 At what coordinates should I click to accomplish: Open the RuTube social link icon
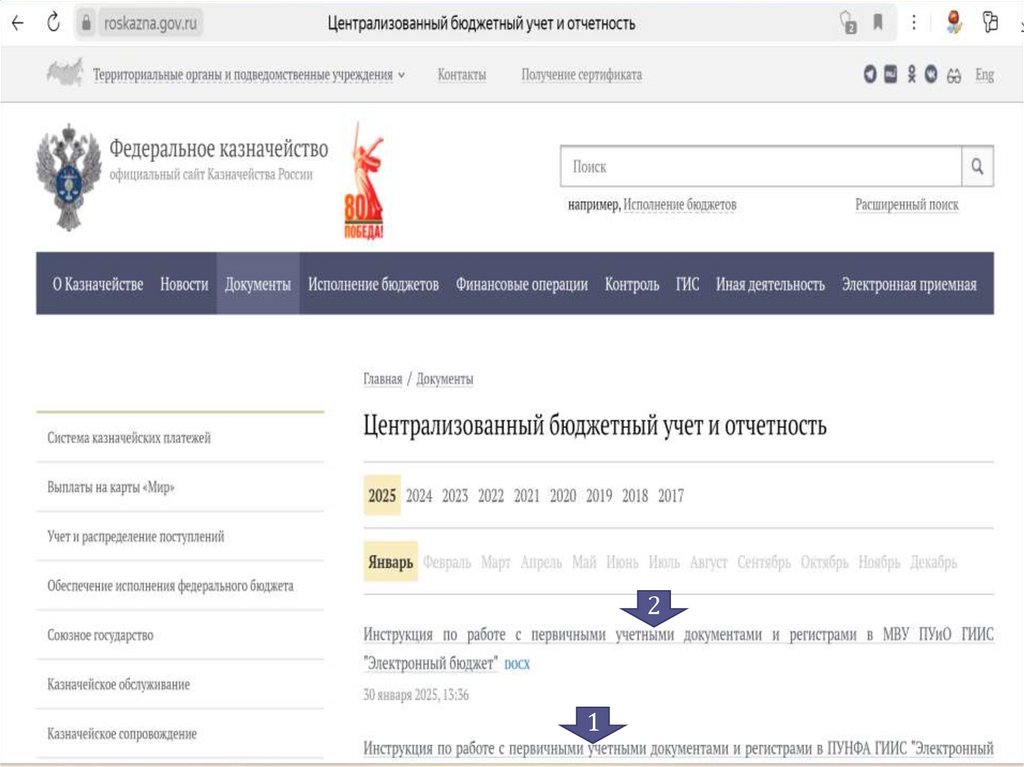pyautogui.click(x=891, y=74)
